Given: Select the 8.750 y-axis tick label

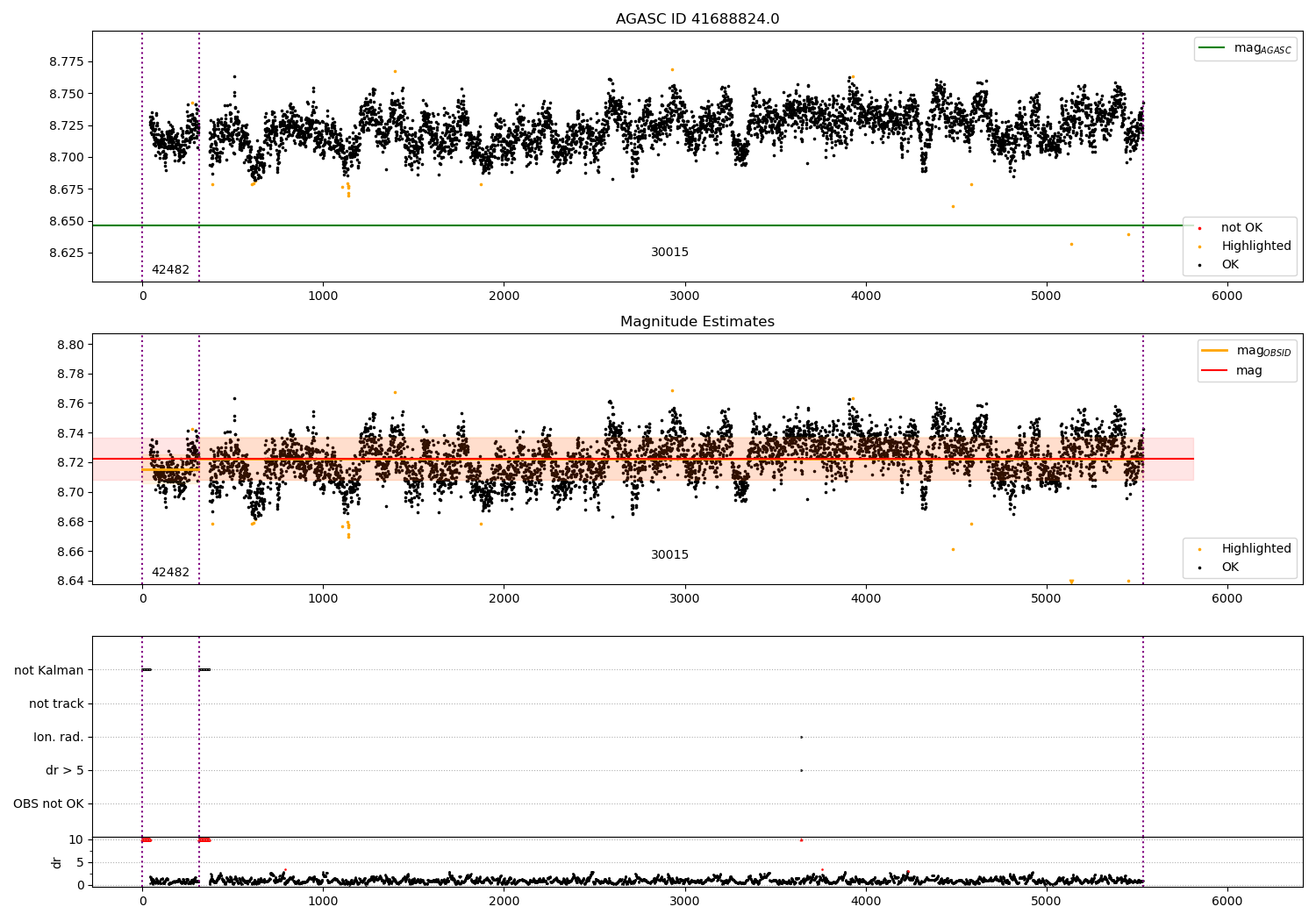Looking at the screenshot, I should [x=67, y=94].
